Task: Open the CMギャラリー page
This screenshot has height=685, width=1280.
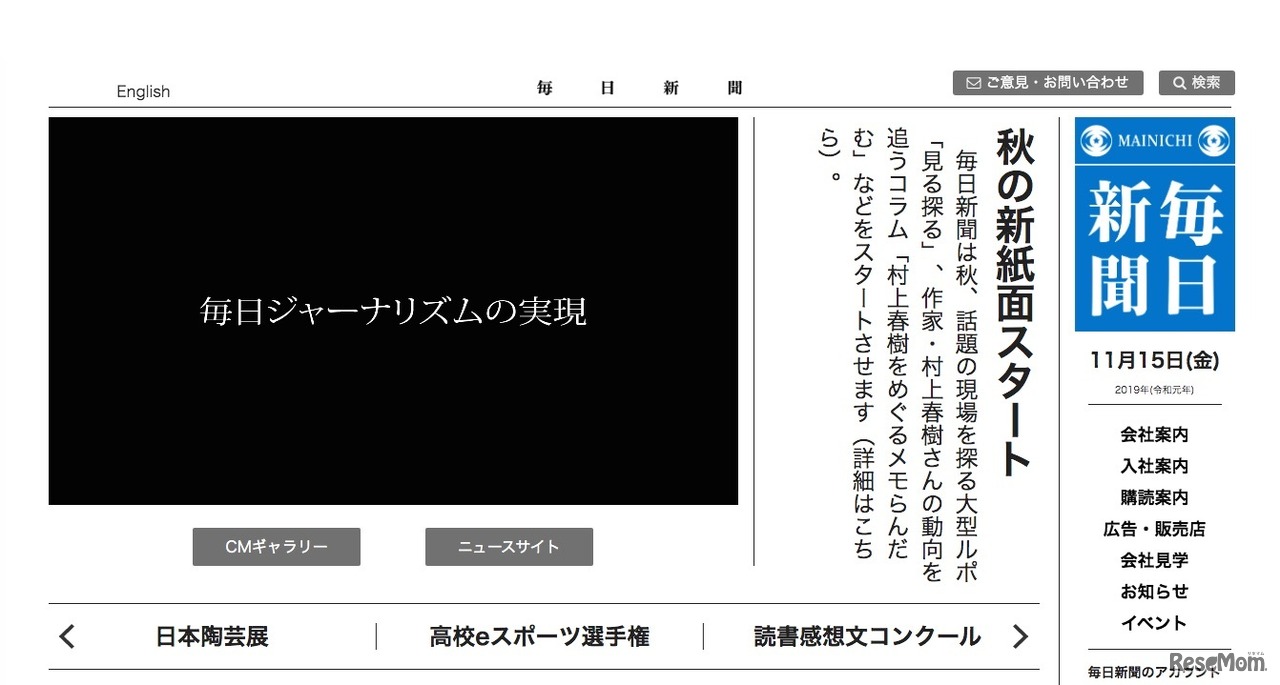Action: 276,546
